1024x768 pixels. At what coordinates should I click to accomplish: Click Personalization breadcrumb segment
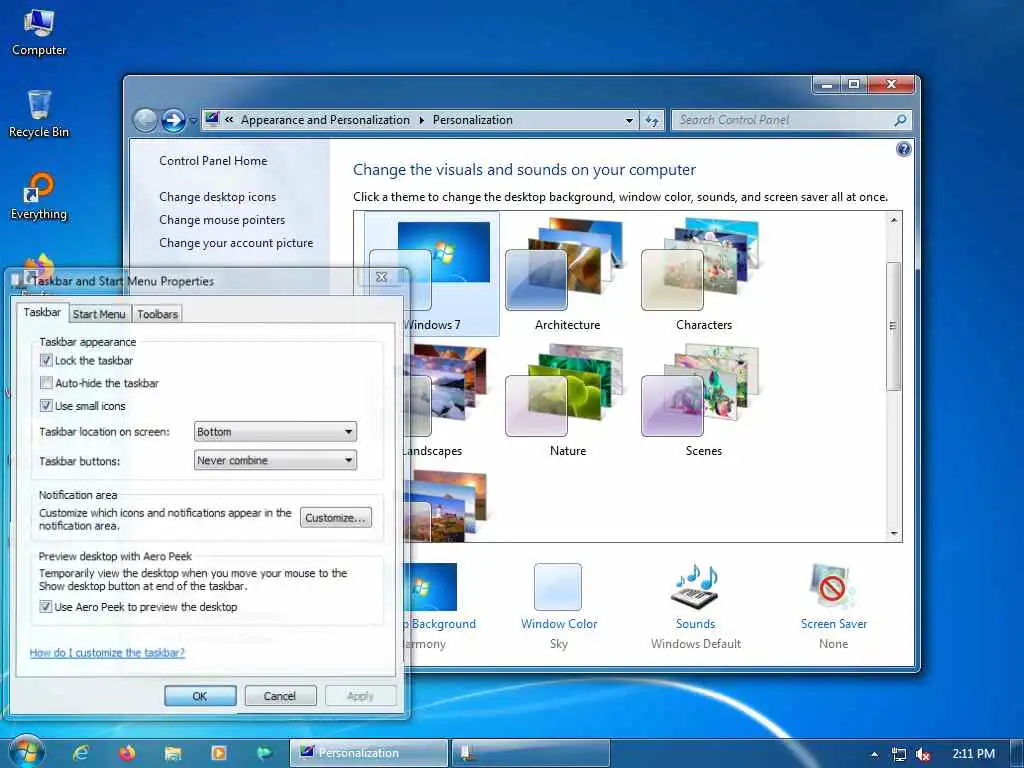tap(472, 120)
